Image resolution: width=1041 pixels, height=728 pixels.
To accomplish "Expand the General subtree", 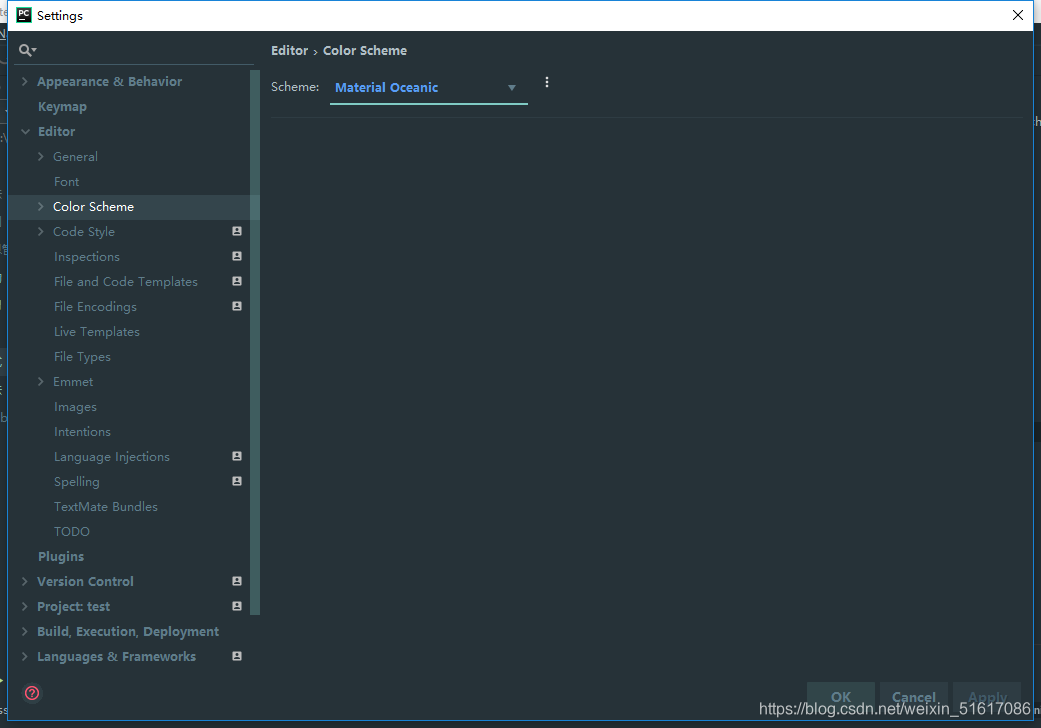I will coord(40,157).
